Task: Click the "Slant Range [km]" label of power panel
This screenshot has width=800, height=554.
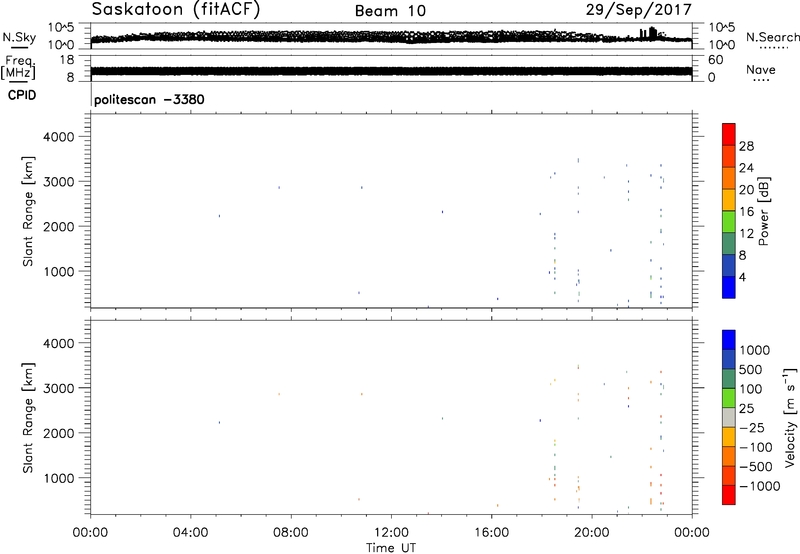Action: coord(28,211)
